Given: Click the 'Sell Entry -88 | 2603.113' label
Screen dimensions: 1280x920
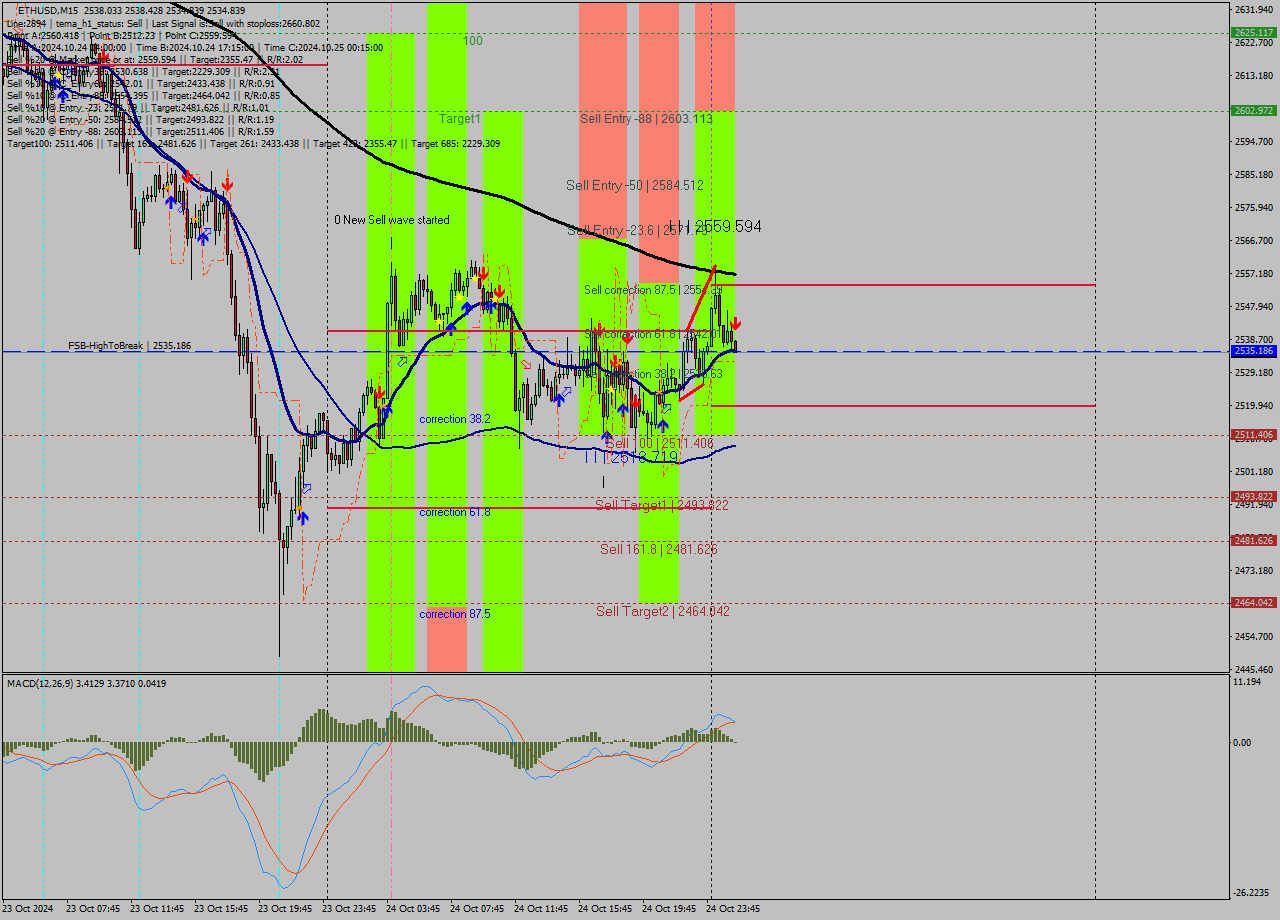Looking at the screenshot, I should point(646,118).
